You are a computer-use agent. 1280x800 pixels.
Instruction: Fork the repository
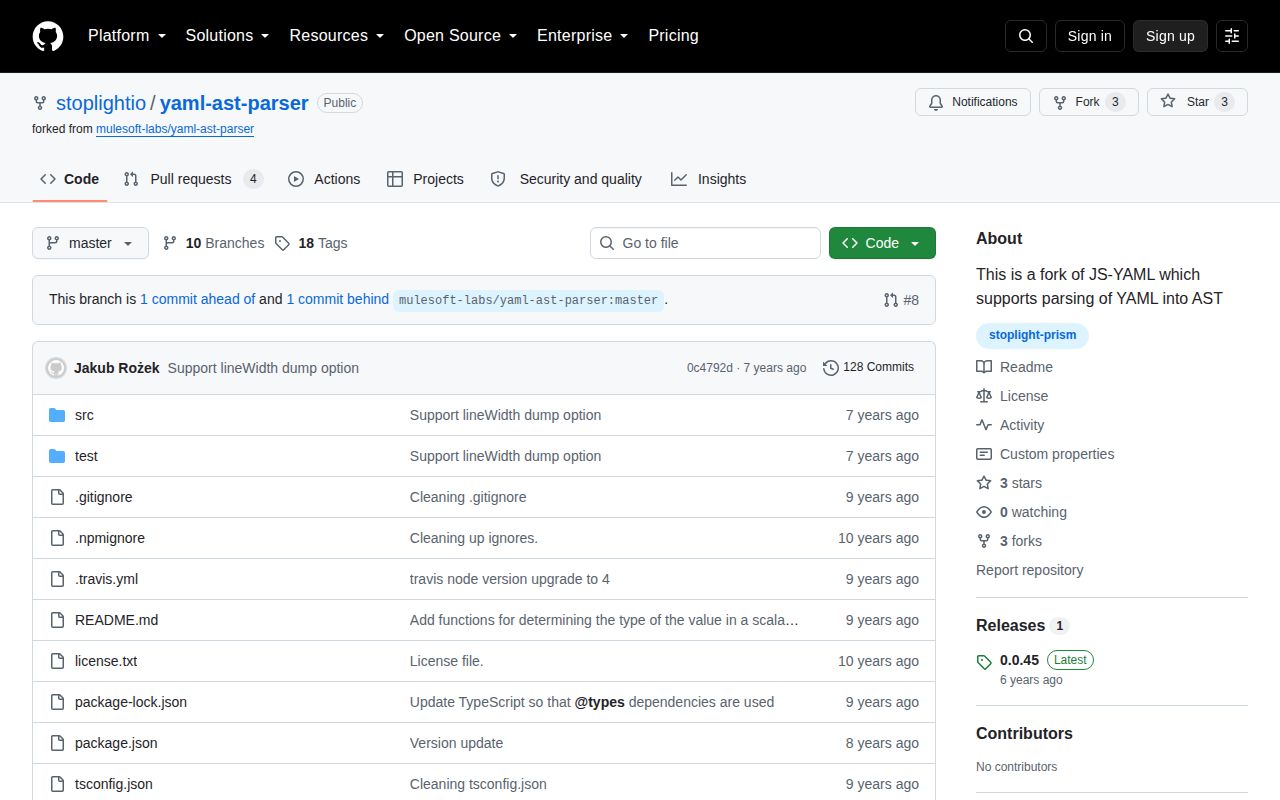tap(1089, 102)
